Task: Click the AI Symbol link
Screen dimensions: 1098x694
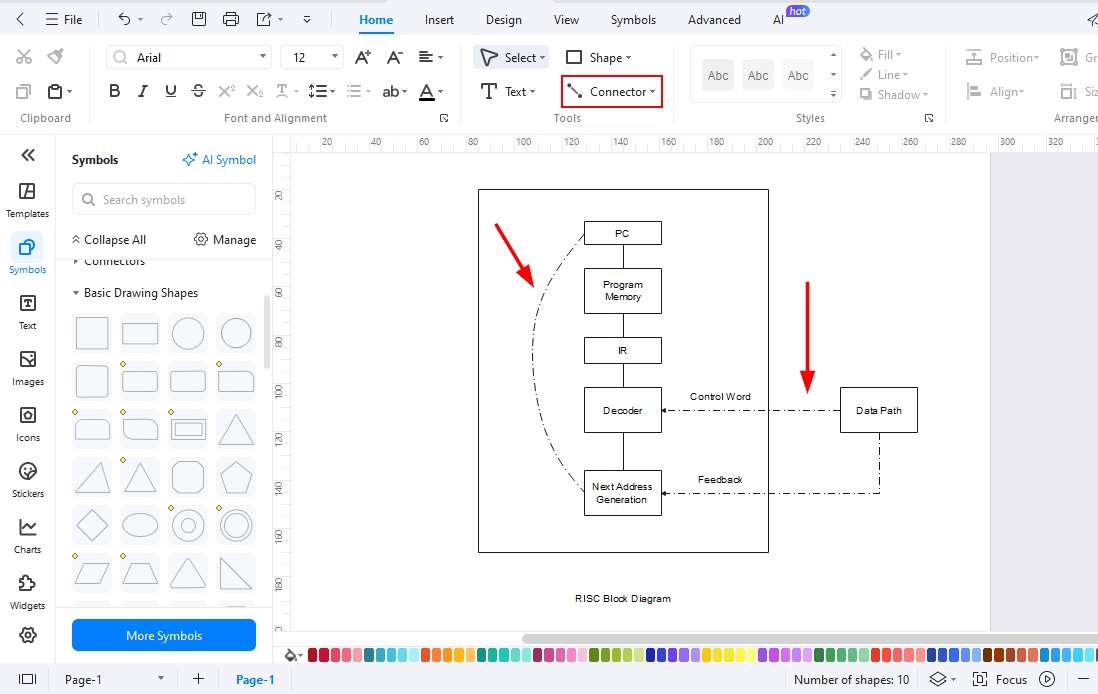Action: (219, 159)
